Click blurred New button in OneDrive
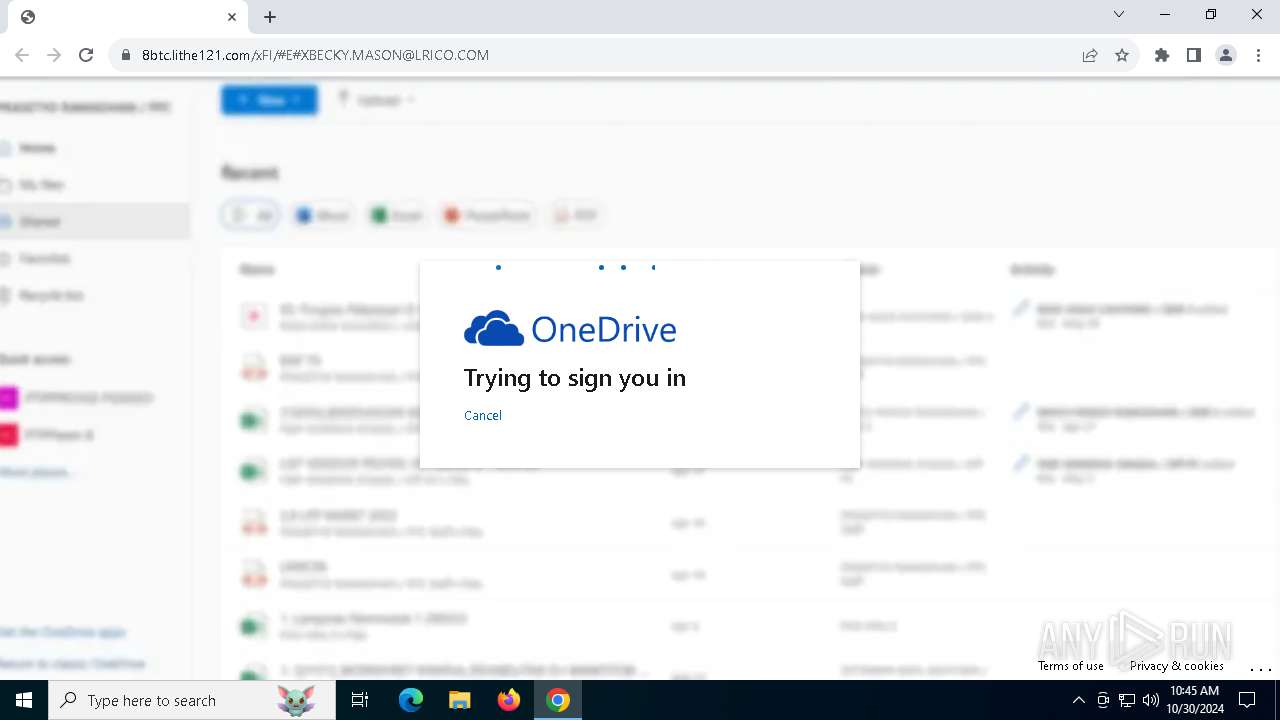Image resolution: width=1280 pixels, height=720 pixels. (x=269, y=100)
